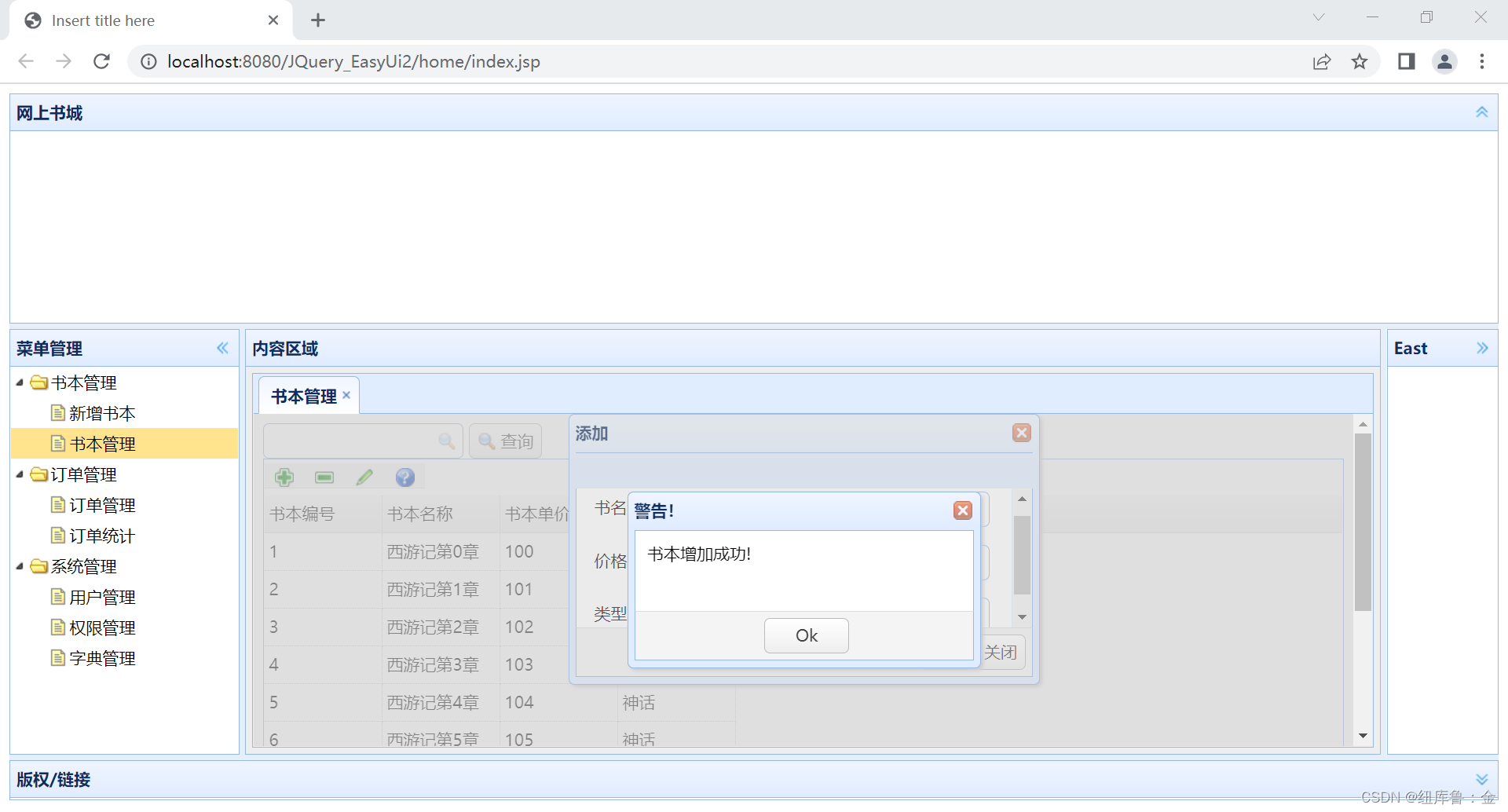Collapse the 订单管理 tree folder
The image size is (1508, 812).
pyautogui.click(x=20, y=474)
